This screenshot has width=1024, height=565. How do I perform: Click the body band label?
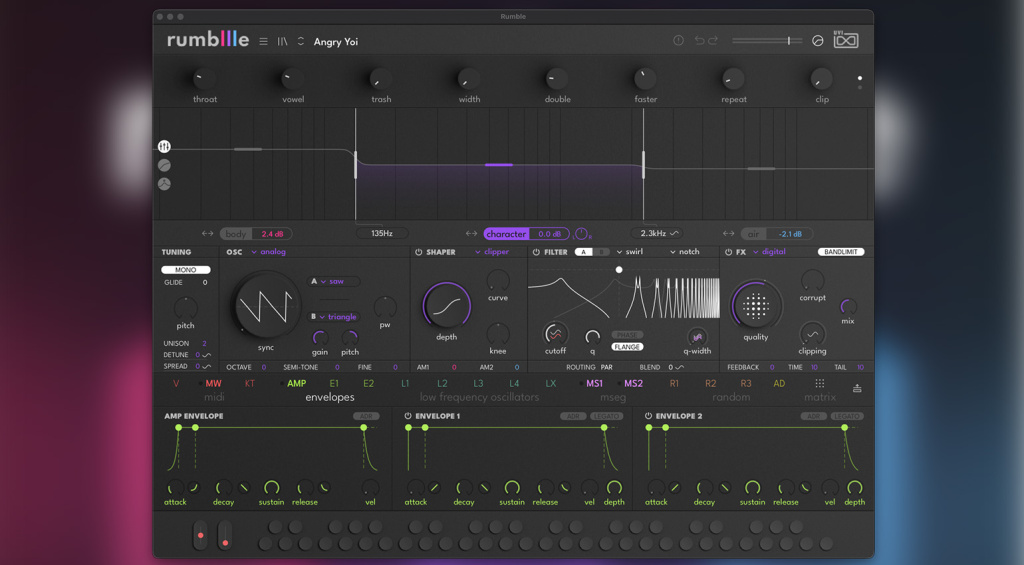pos(236,234)
